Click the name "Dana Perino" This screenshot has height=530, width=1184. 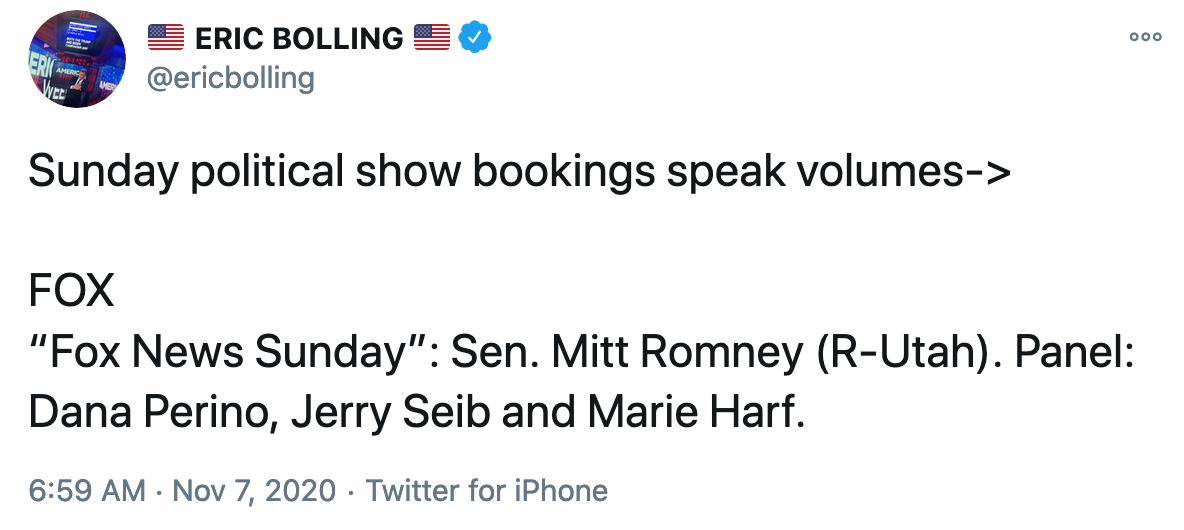pyautogui.click(x=151, y=413)
